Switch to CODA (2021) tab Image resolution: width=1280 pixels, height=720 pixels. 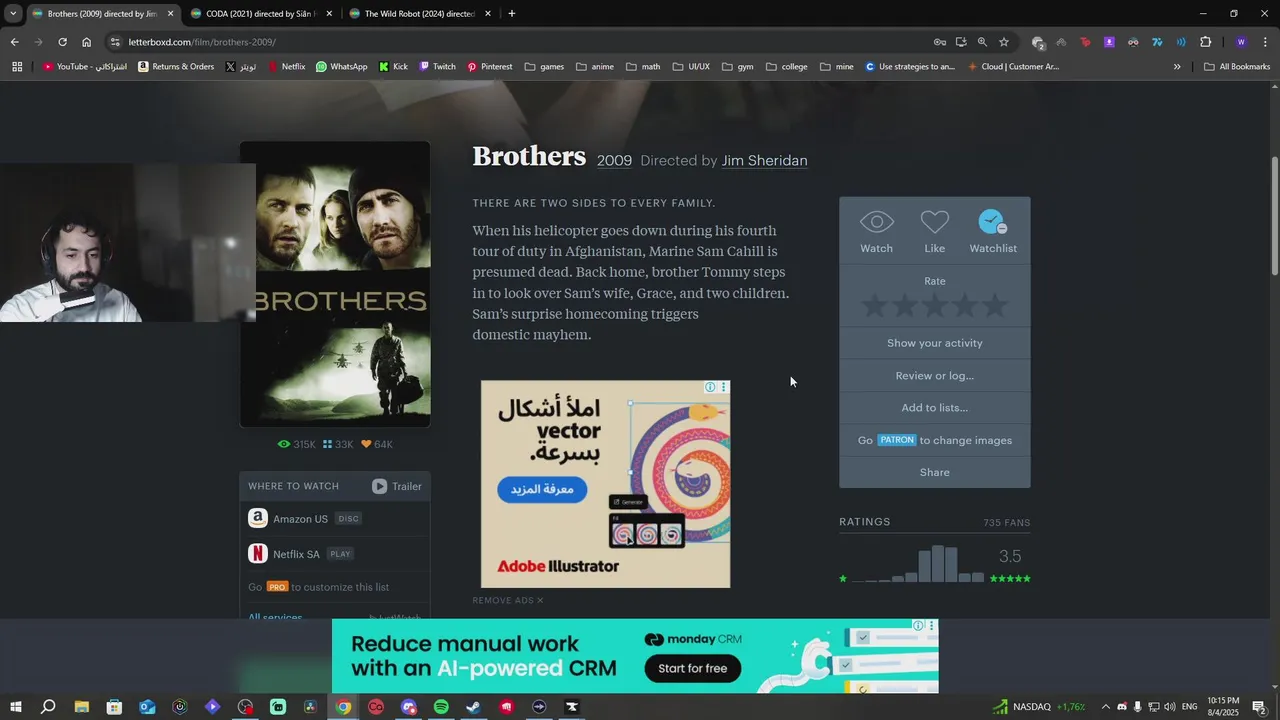(260, 14)
